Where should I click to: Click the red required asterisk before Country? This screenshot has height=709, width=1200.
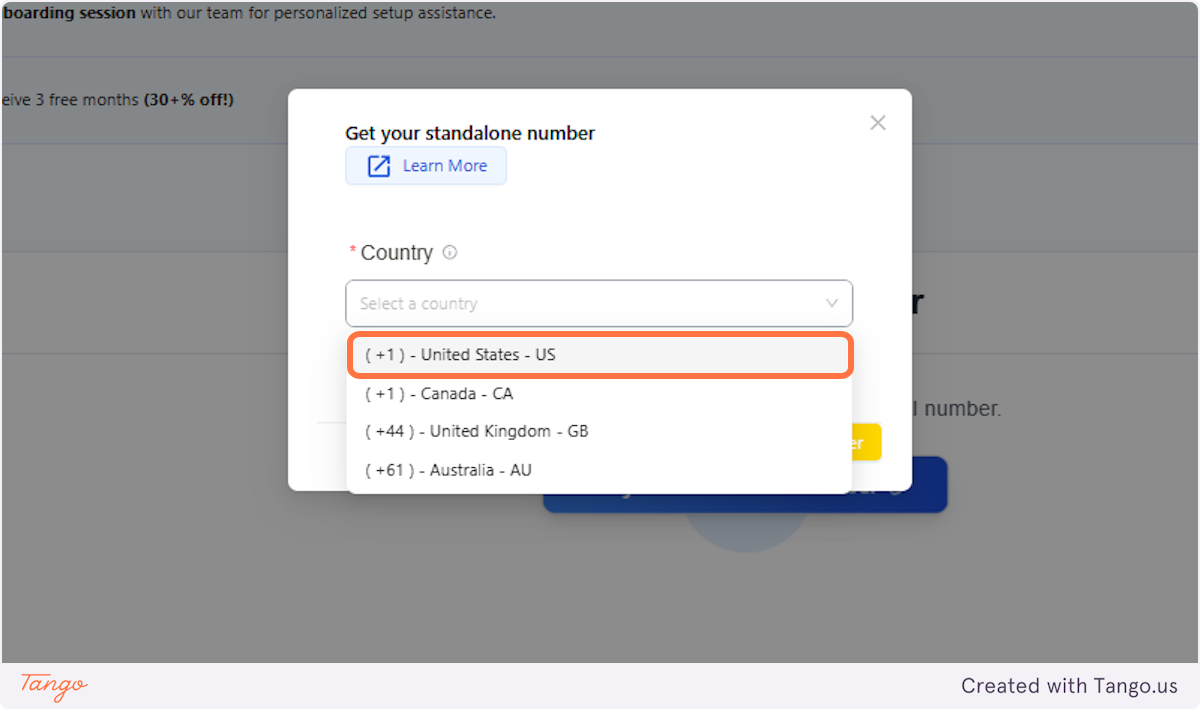click(353, 247)
